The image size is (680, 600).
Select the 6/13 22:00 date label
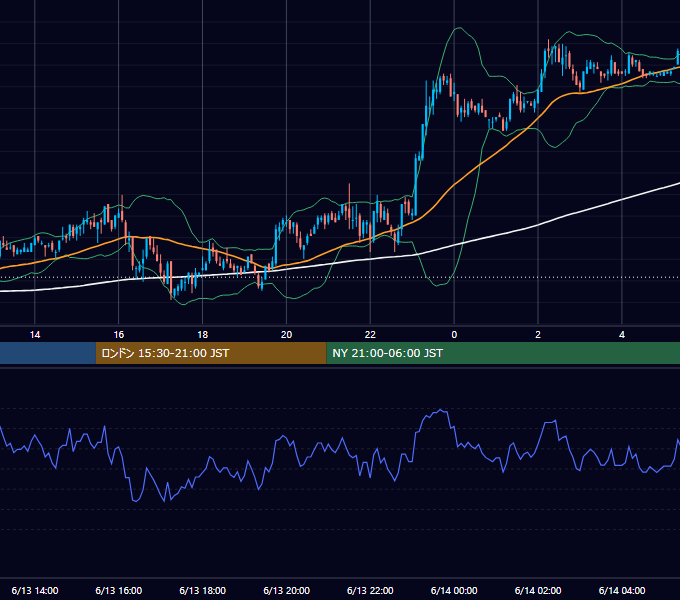[x=370, y=590]
